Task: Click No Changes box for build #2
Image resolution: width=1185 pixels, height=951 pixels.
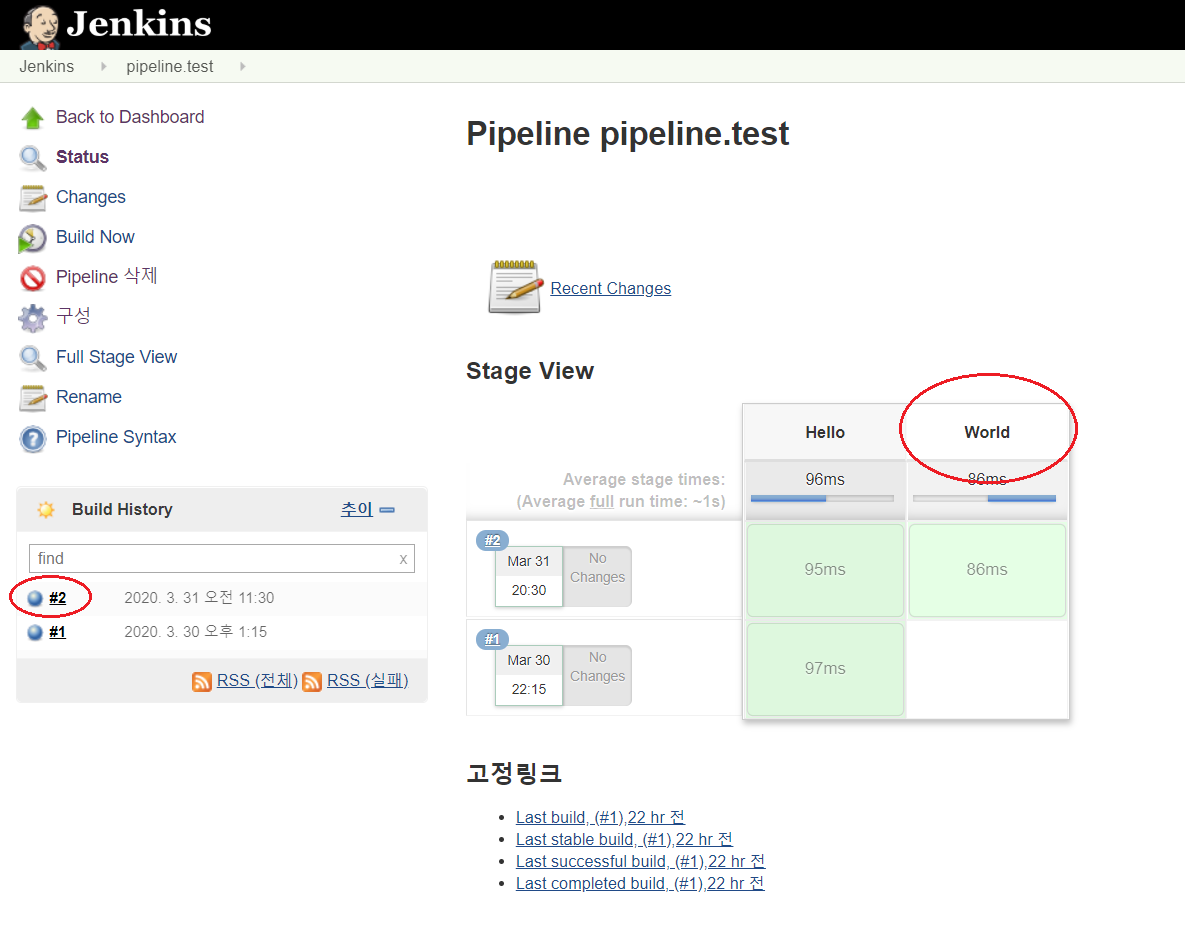Action: coord(597,577)
